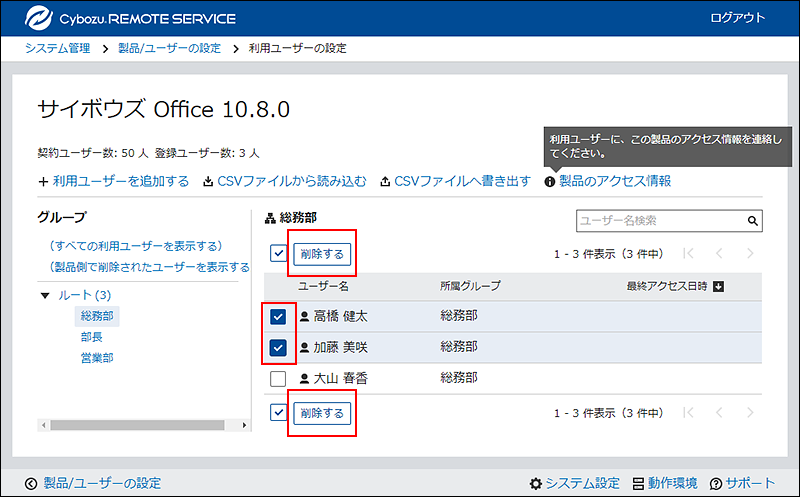
Task: Click the back arrow icon in footer
Action: [x=31, y=483]
